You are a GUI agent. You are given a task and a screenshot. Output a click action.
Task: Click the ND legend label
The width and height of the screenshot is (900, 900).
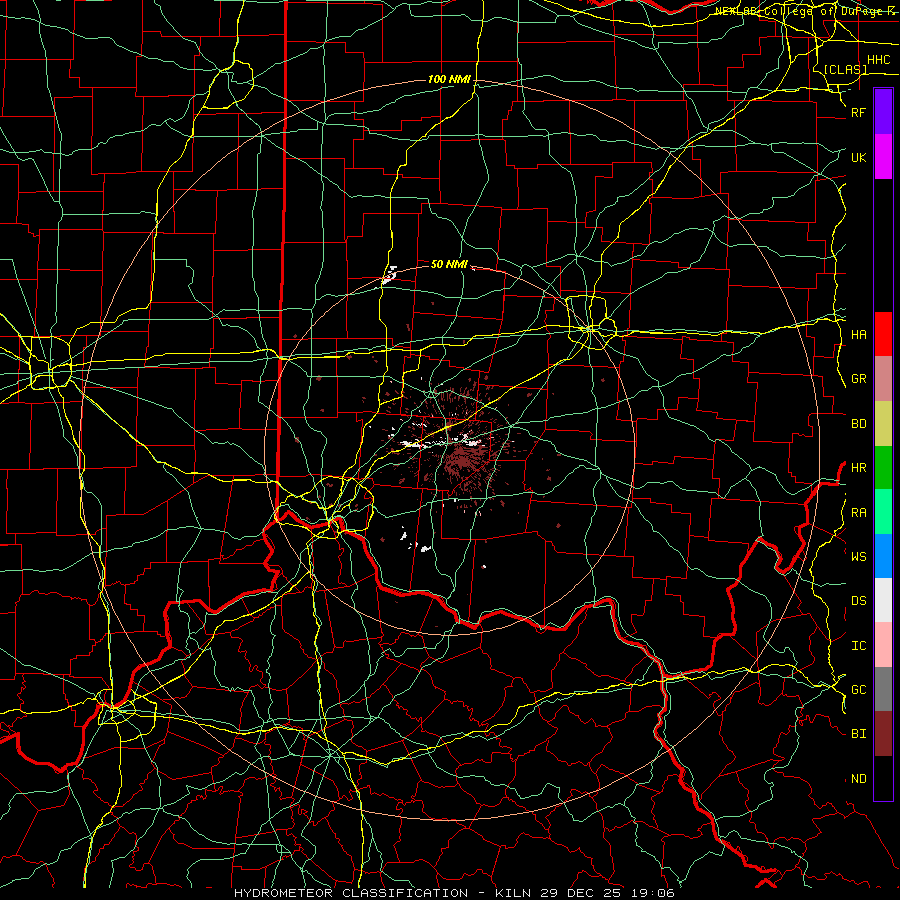click(x=858, y=779)
